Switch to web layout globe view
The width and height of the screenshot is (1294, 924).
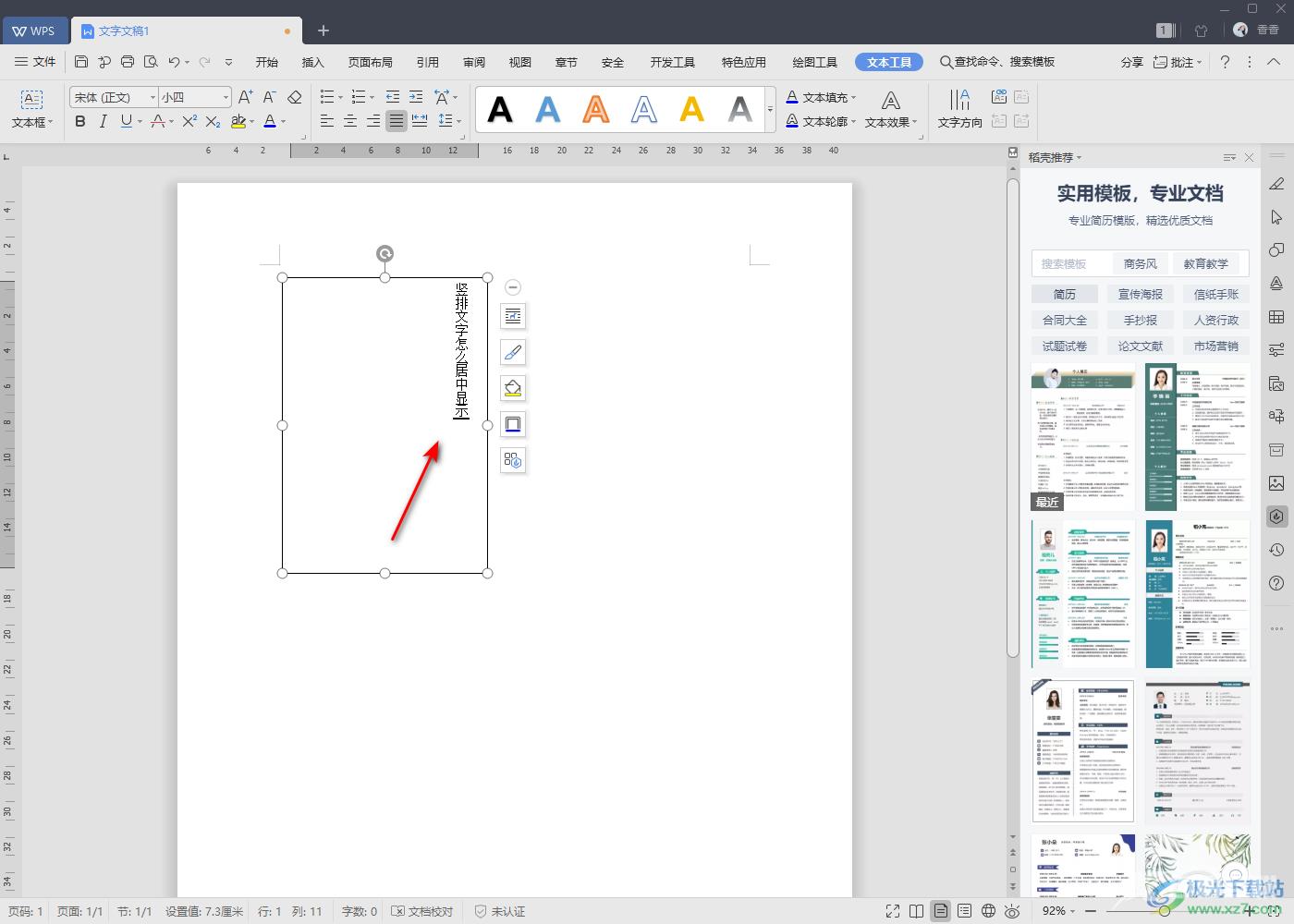[988, 911]
